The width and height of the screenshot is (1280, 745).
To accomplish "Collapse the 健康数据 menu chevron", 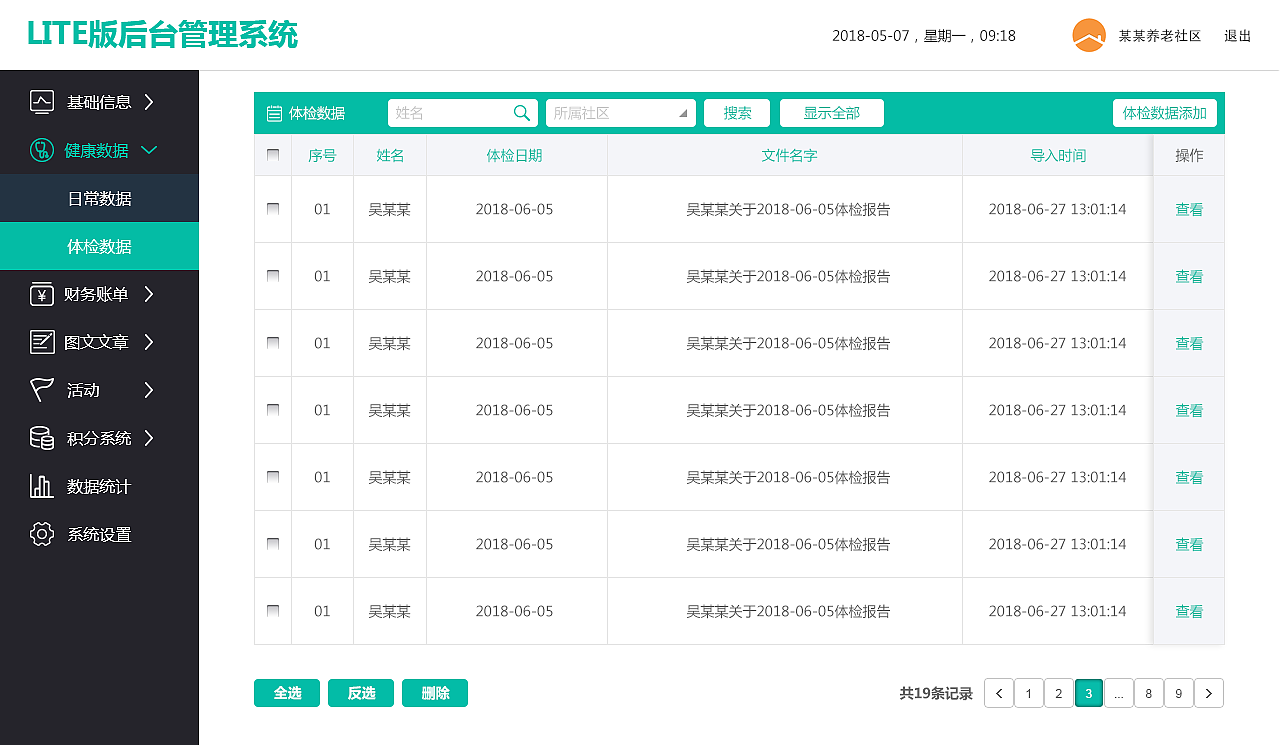I will 150,150.
